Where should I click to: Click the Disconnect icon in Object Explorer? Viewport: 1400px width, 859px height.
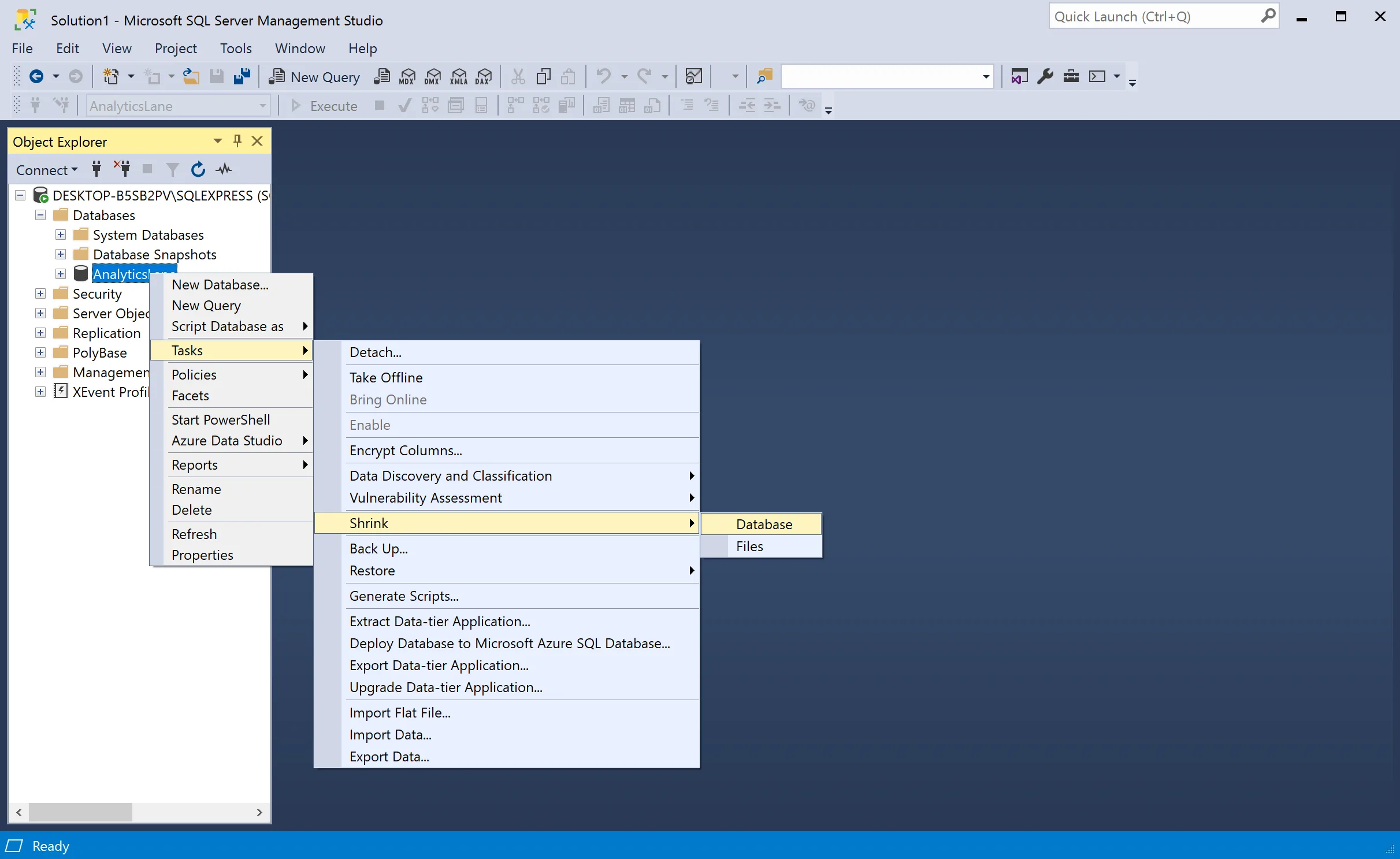(x=122, y=169)
